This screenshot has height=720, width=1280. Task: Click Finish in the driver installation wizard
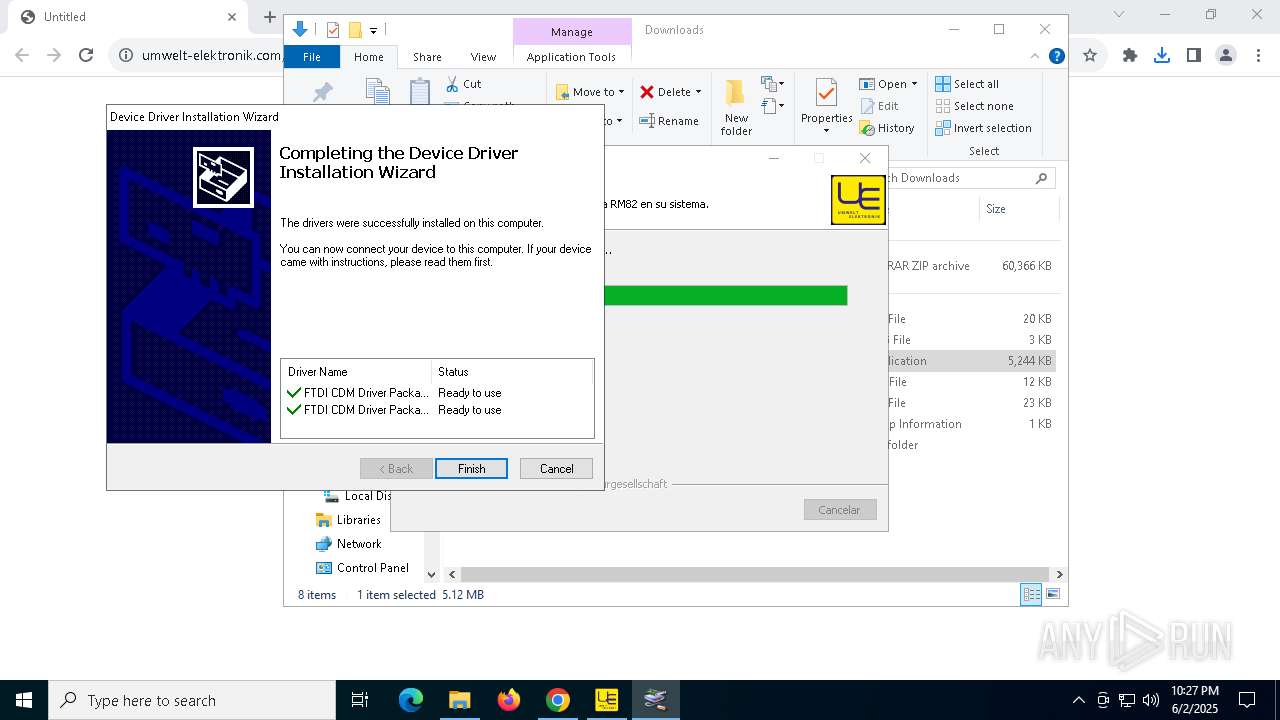click(471, 468)
